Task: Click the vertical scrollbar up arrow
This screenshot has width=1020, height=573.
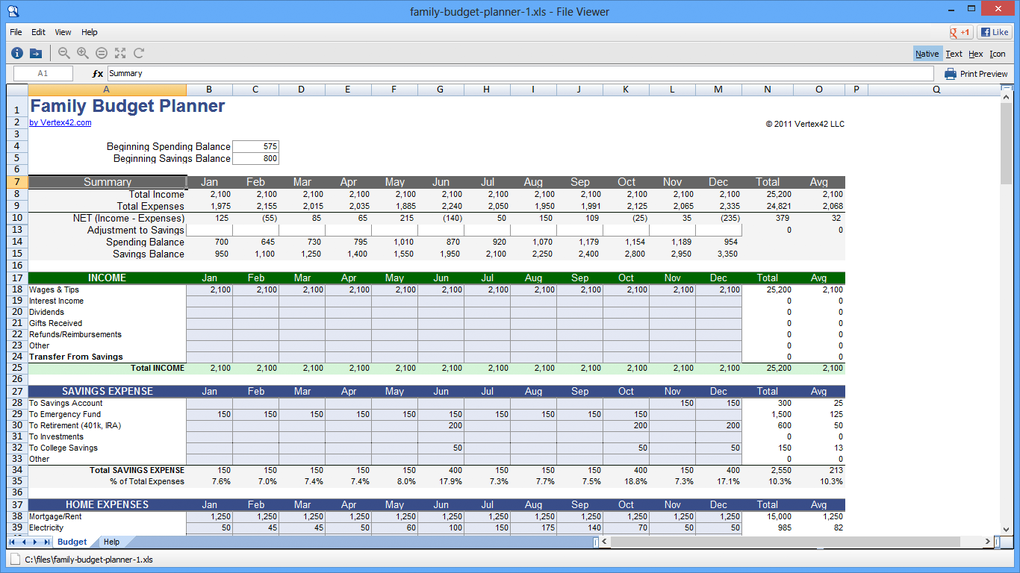Action: (1006, 97)
